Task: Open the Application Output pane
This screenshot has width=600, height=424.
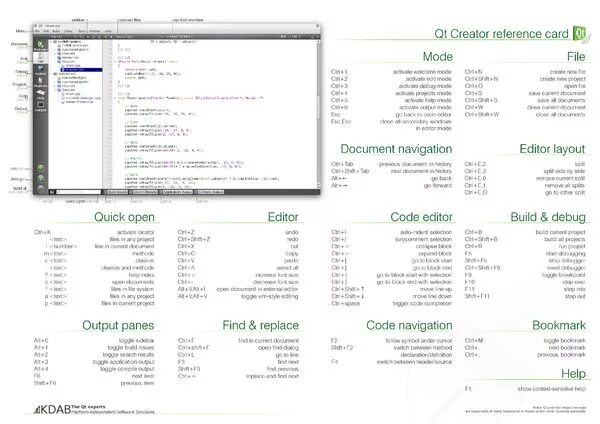Action: (x=177, y=192)
